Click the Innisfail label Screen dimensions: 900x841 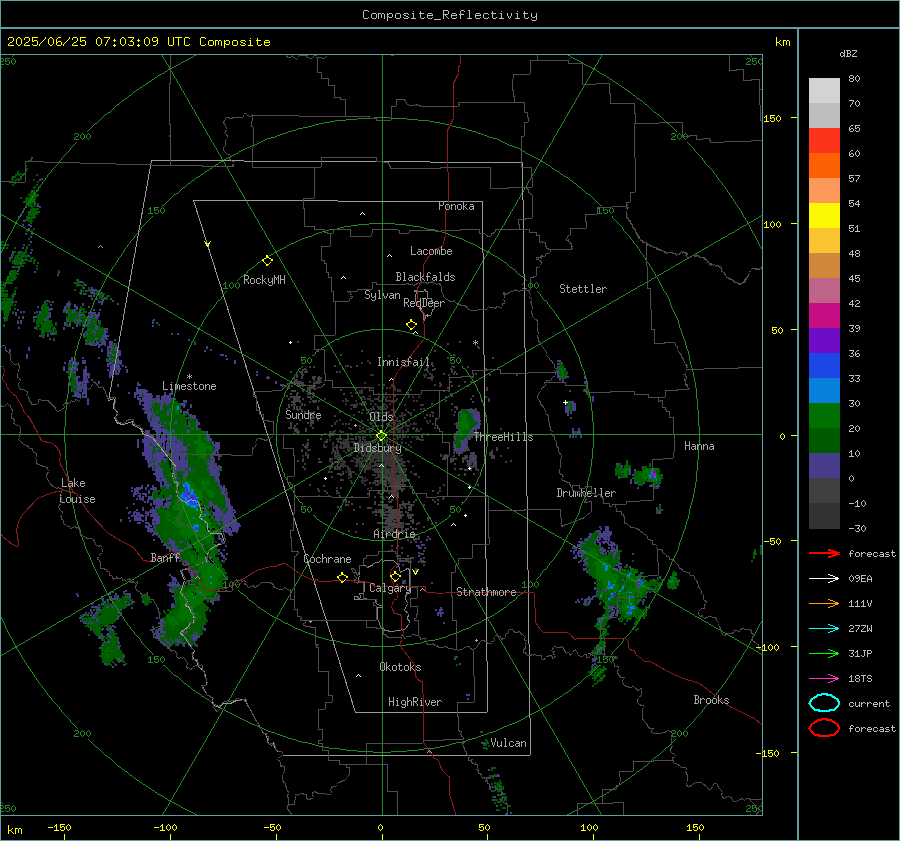coord(403,362)
